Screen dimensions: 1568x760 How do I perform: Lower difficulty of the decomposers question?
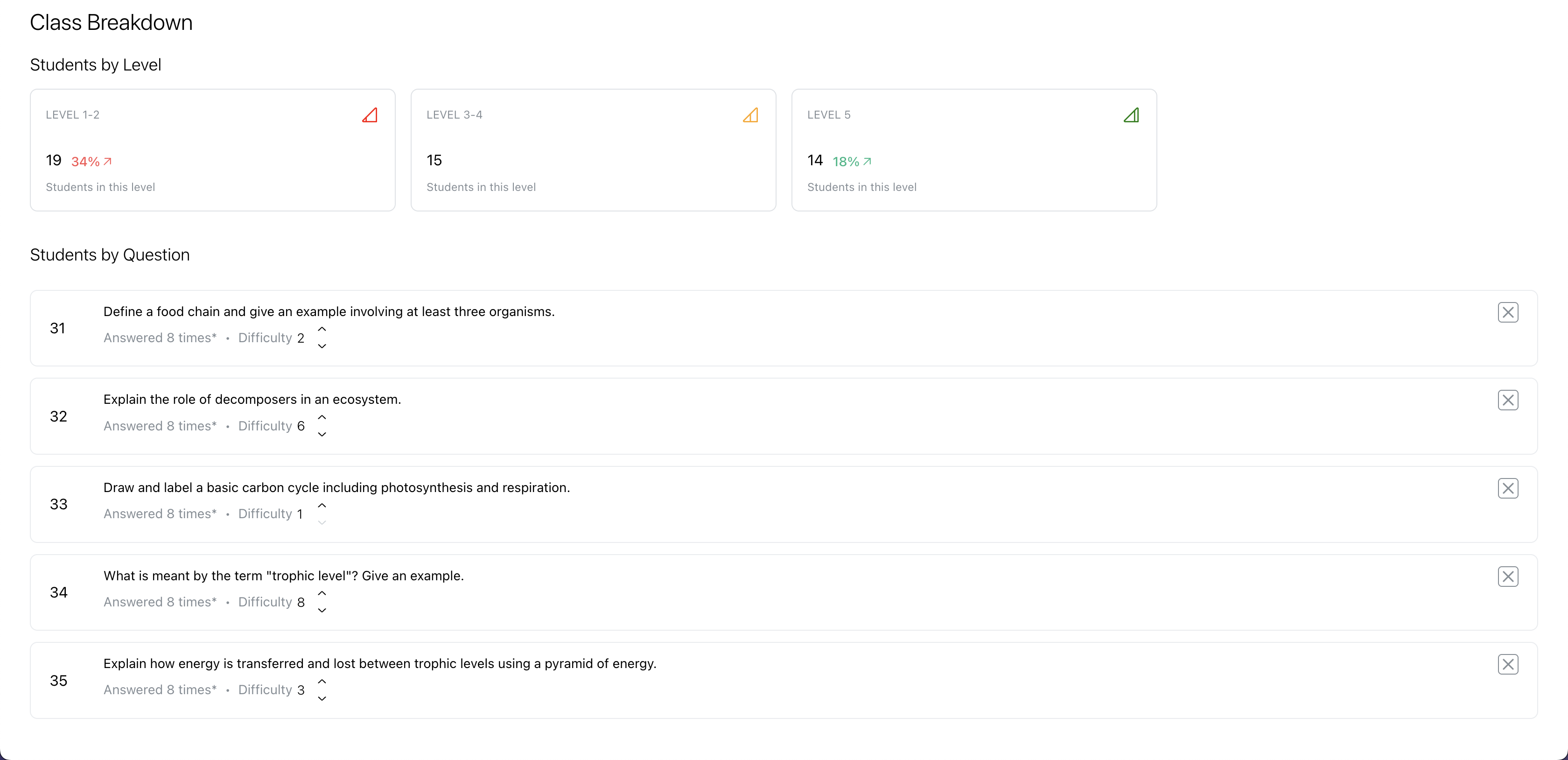click(x=322, y=434)
